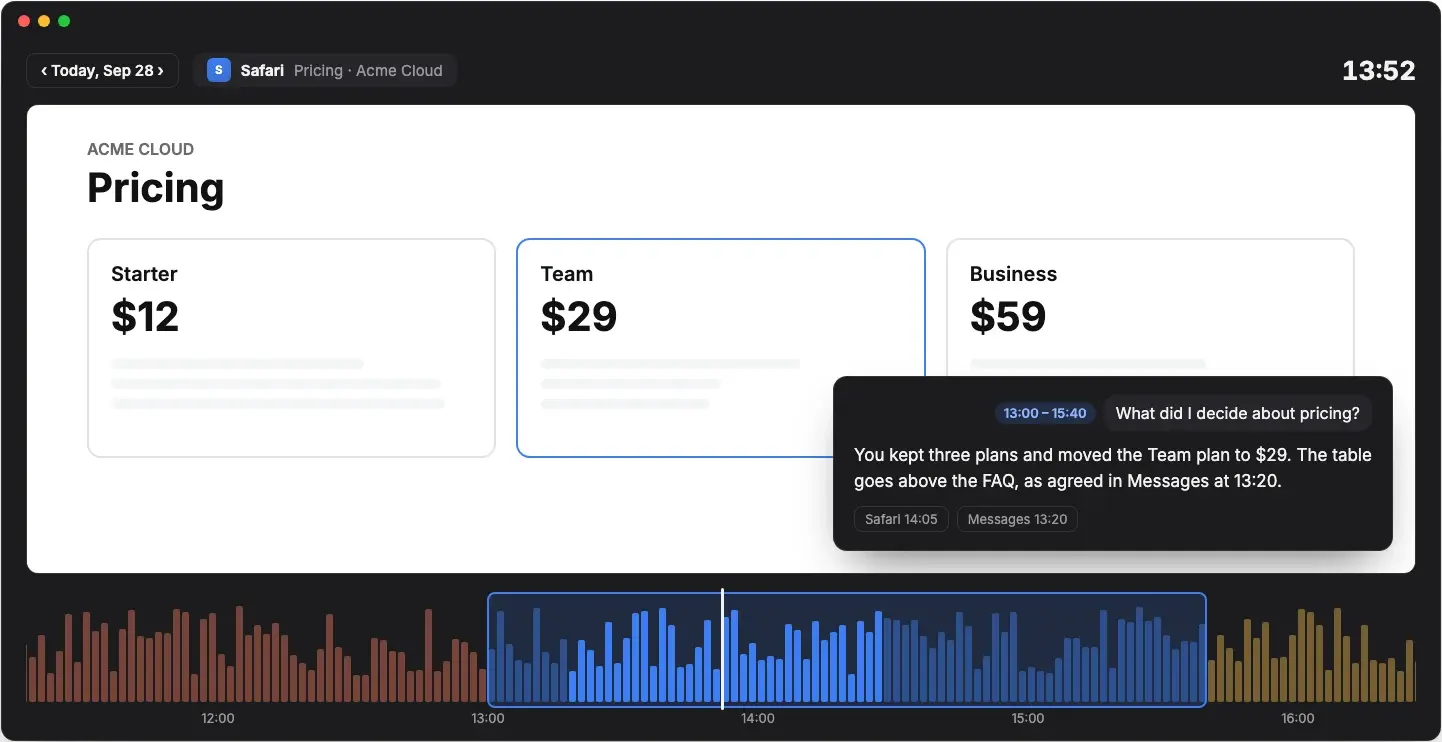The image size is (1442, 742).
Task: Click the "$29" price in the Team card
Action: (579, 316)
